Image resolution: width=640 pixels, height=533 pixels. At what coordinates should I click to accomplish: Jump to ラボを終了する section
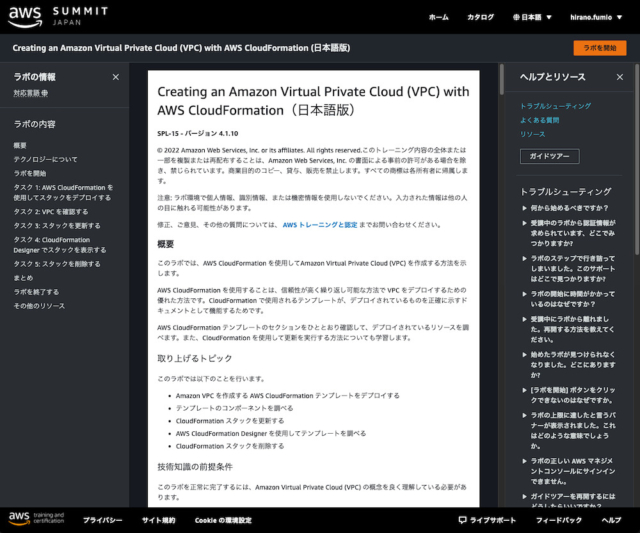click(x=36, y=292)
